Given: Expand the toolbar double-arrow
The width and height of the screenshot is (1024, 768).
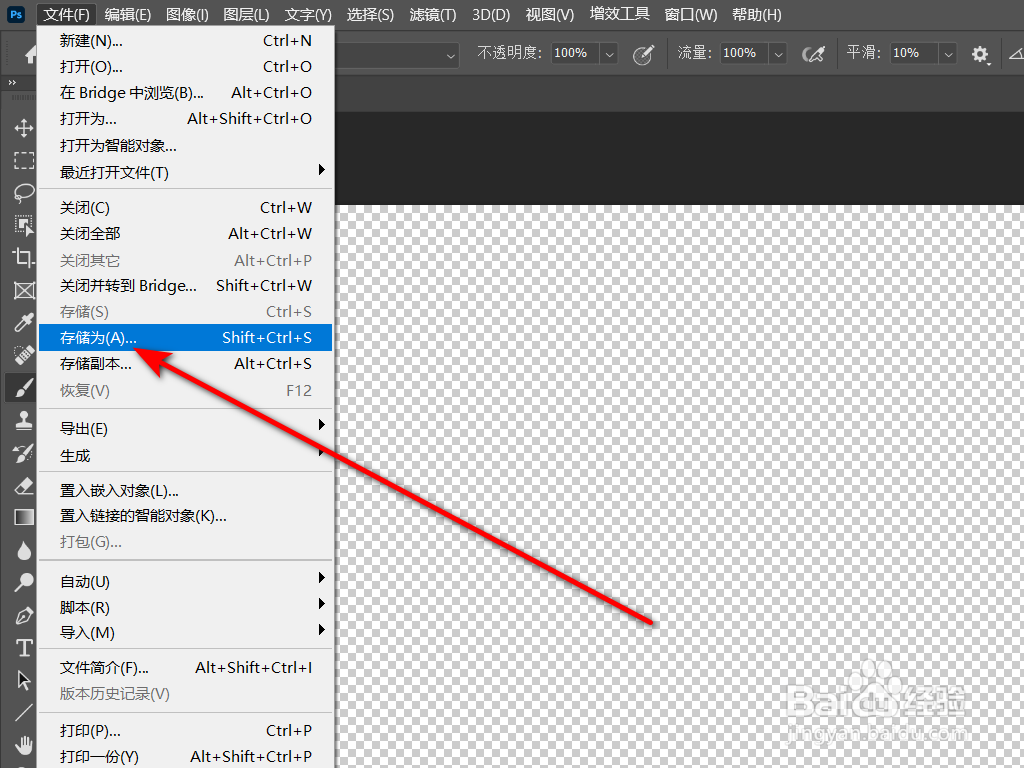Looking at the screenshot, I should click(x=12, y=82).
